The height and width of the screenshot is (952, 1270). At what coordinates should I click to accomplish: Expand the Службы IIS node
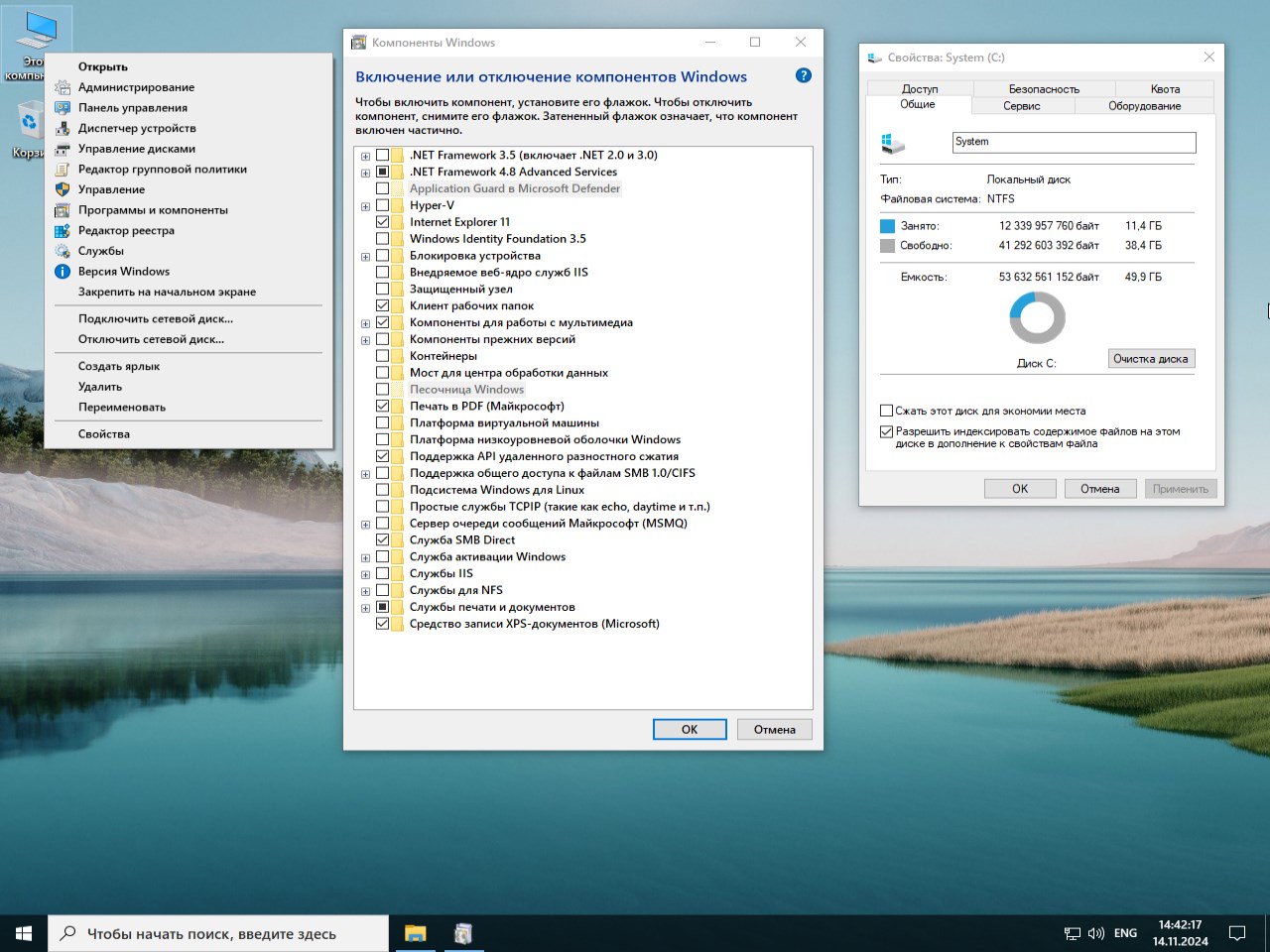[x=366, y=574]
